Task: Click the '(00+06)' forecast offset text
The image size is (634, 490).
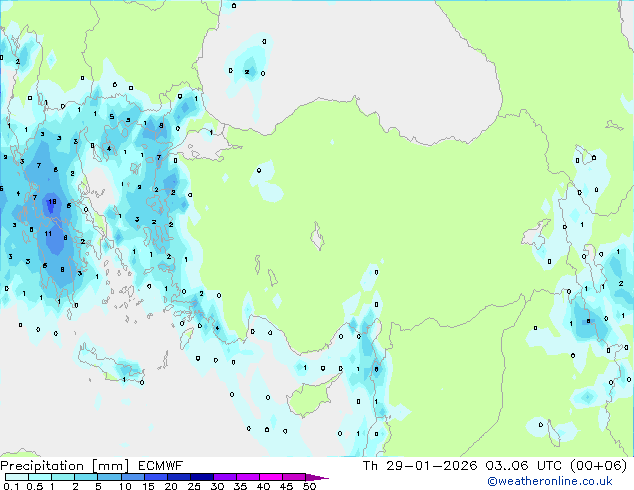Action: coord(598,466)
